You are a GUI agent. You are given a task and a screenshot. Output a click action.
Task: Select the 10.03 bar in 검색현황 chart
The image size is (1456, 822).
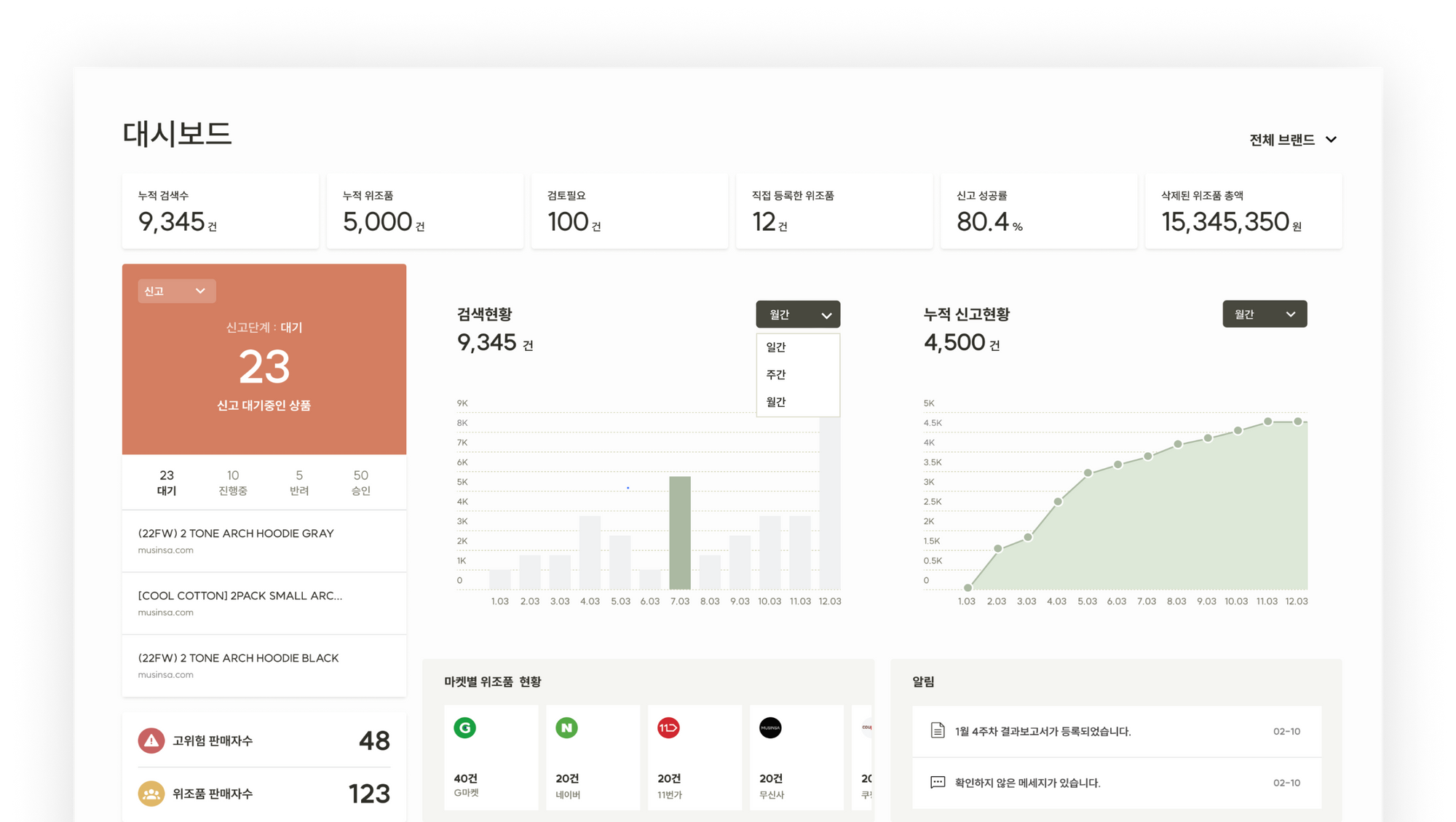(770, 553)
